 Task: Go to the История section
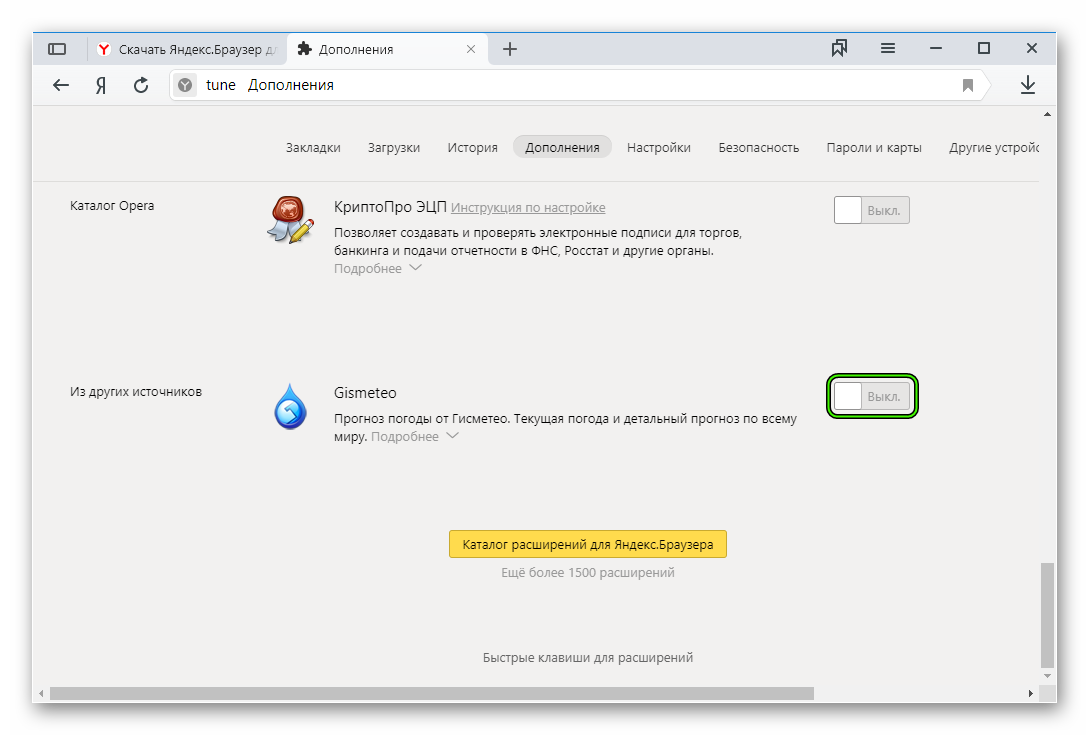pos(472,147)
